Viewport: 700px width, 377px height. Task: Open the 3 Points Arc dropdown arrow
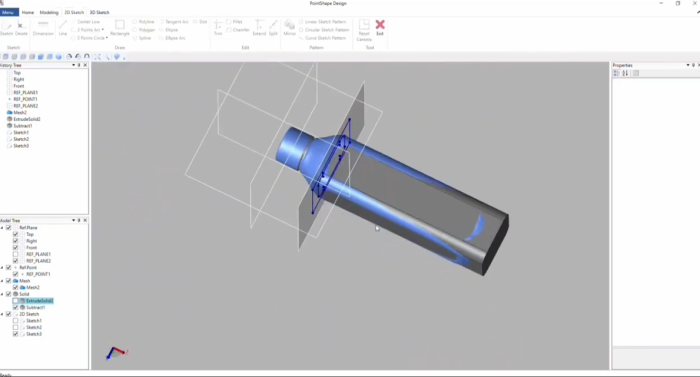tap(103, 30)
